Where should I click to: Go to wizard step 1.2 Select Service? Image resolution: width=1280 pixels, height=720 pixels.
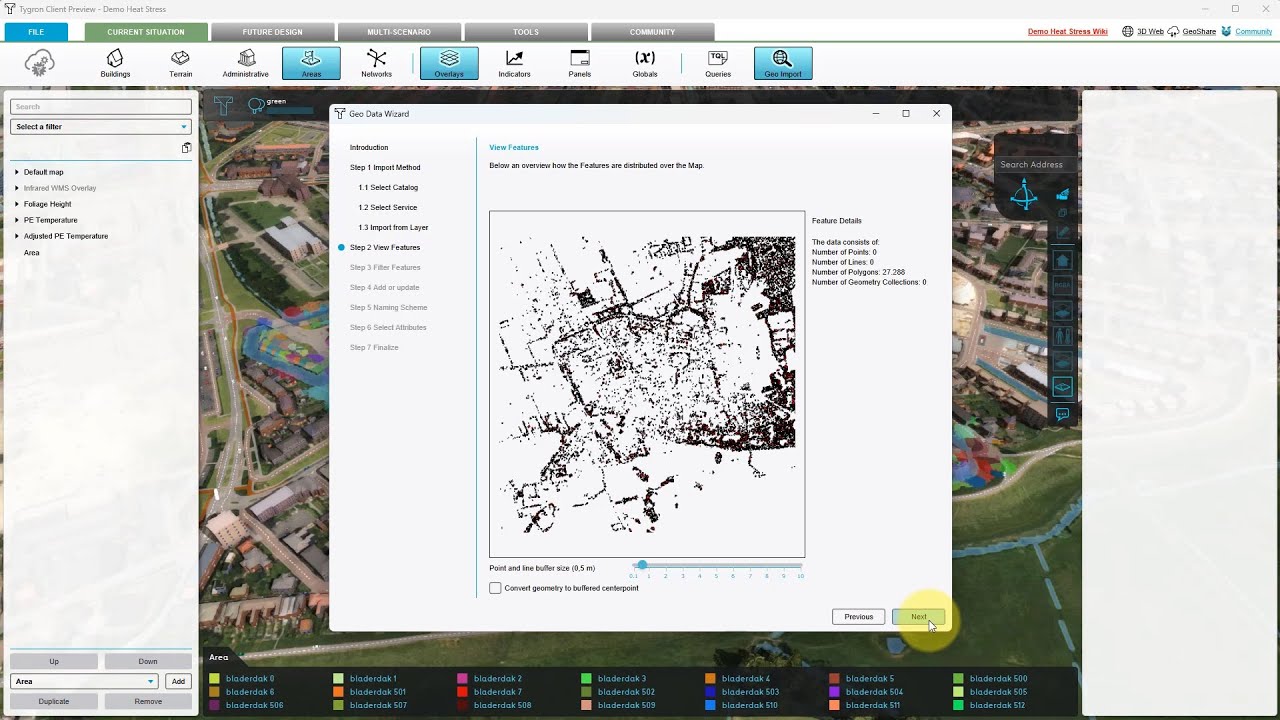point(388,207)
